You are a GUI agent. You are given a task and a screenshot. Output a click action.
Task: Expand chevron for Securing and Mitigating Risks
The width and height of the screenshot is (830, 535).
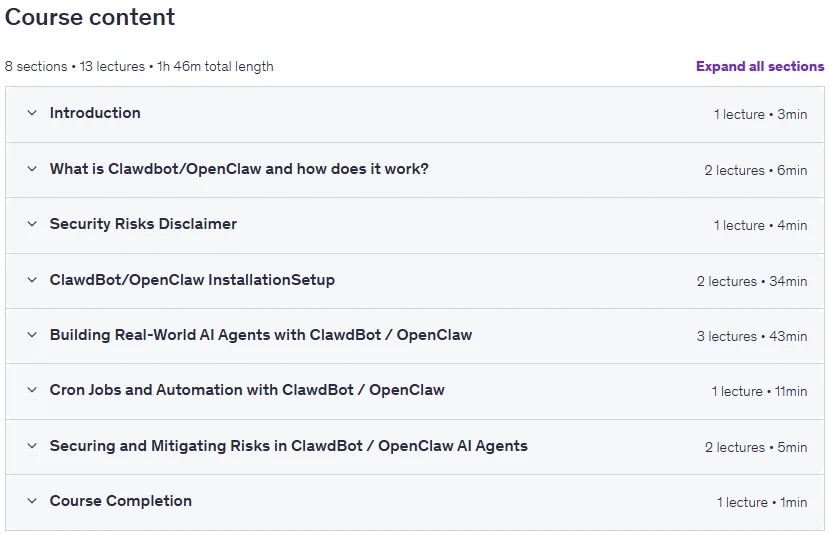(x=32, y=446)
